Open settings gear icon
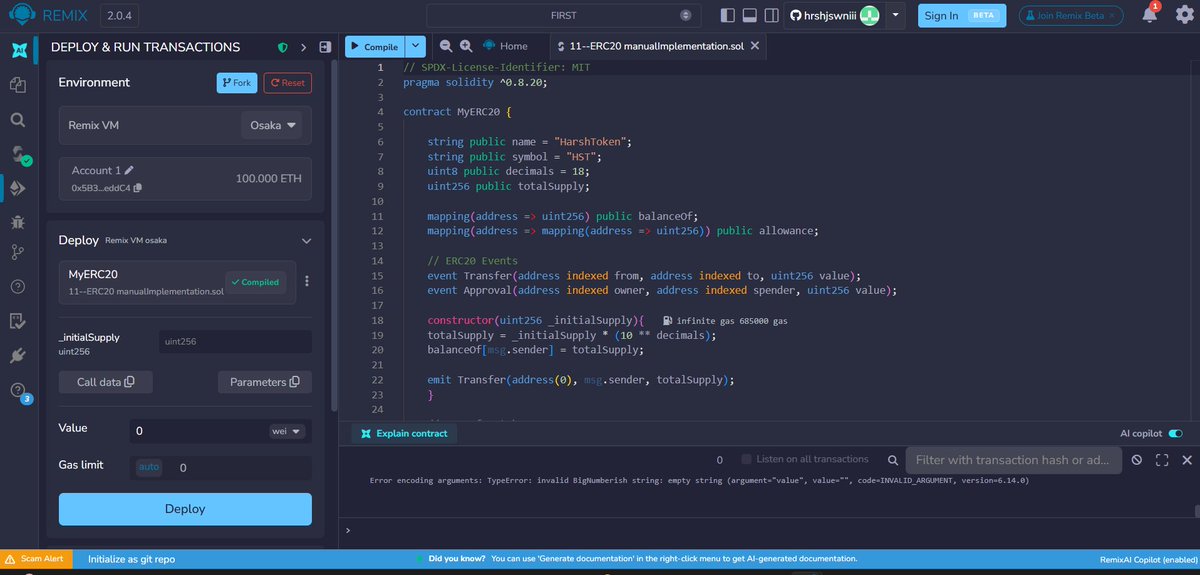The width and height of the screenshot is (1200, 575). (1184, 15)
